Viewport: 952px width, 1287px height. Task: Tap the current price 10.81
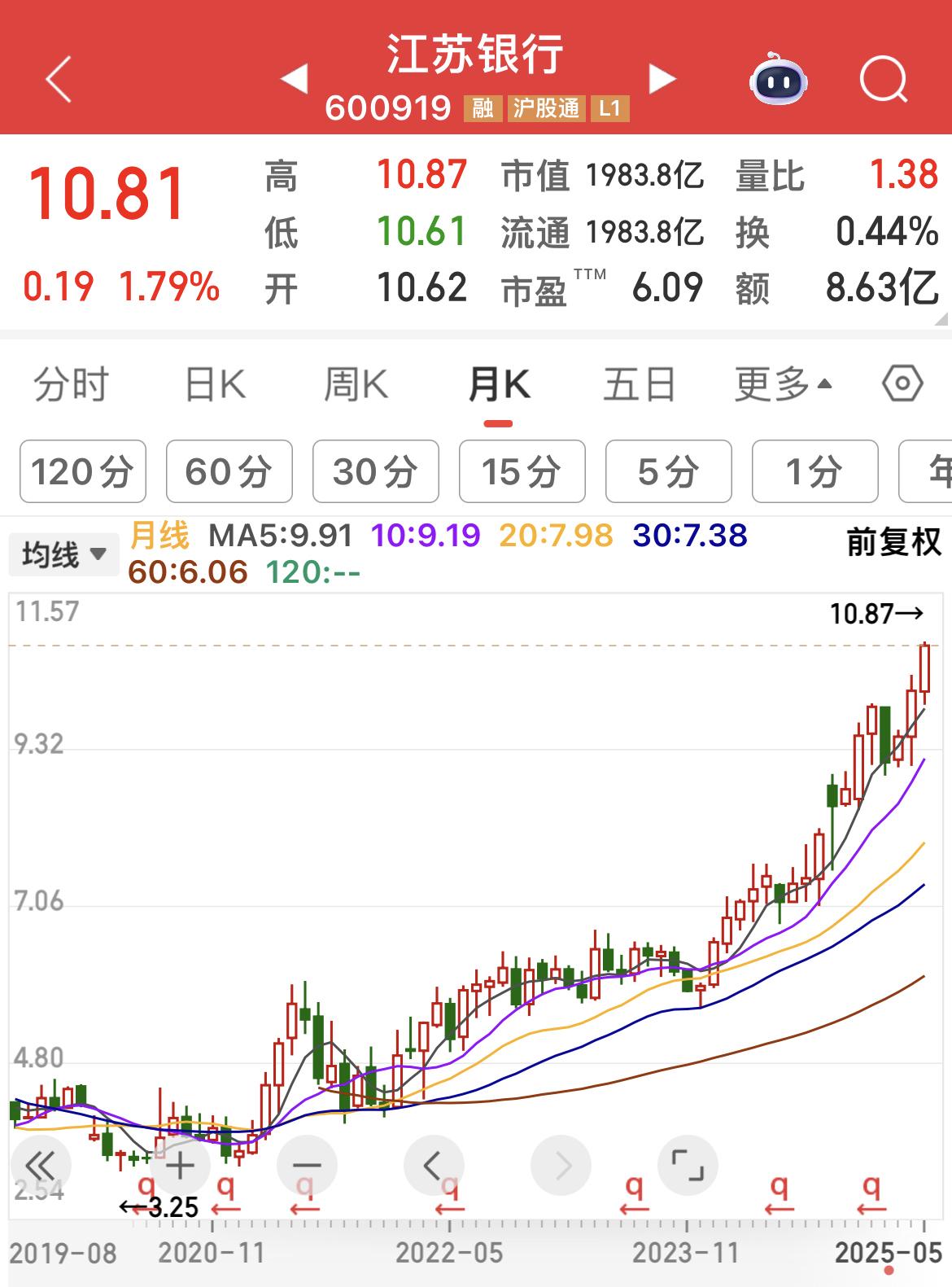pos(107,195)
